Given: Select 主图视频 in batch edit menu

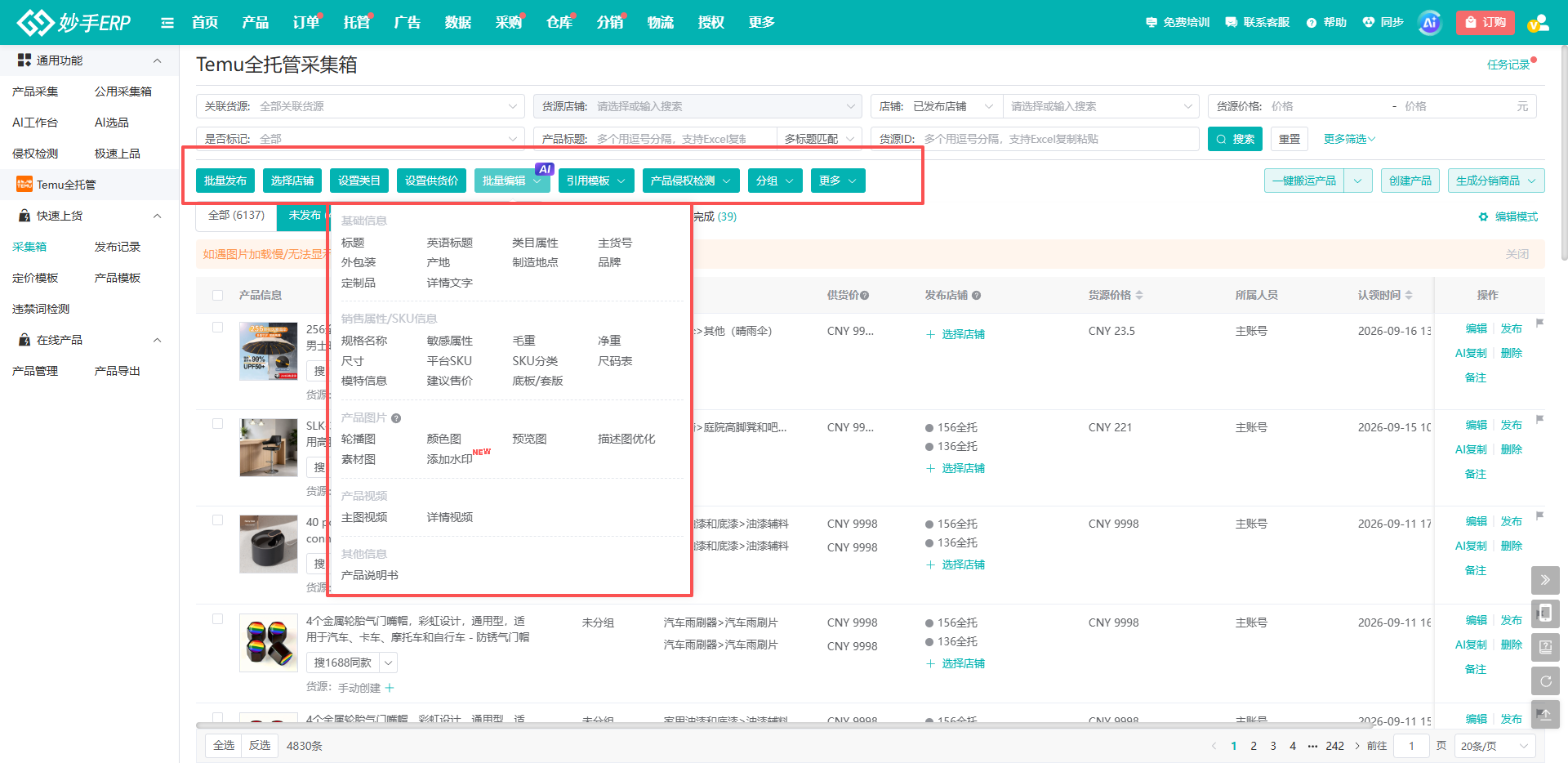Looking at the screenshot, I should 364,517.
